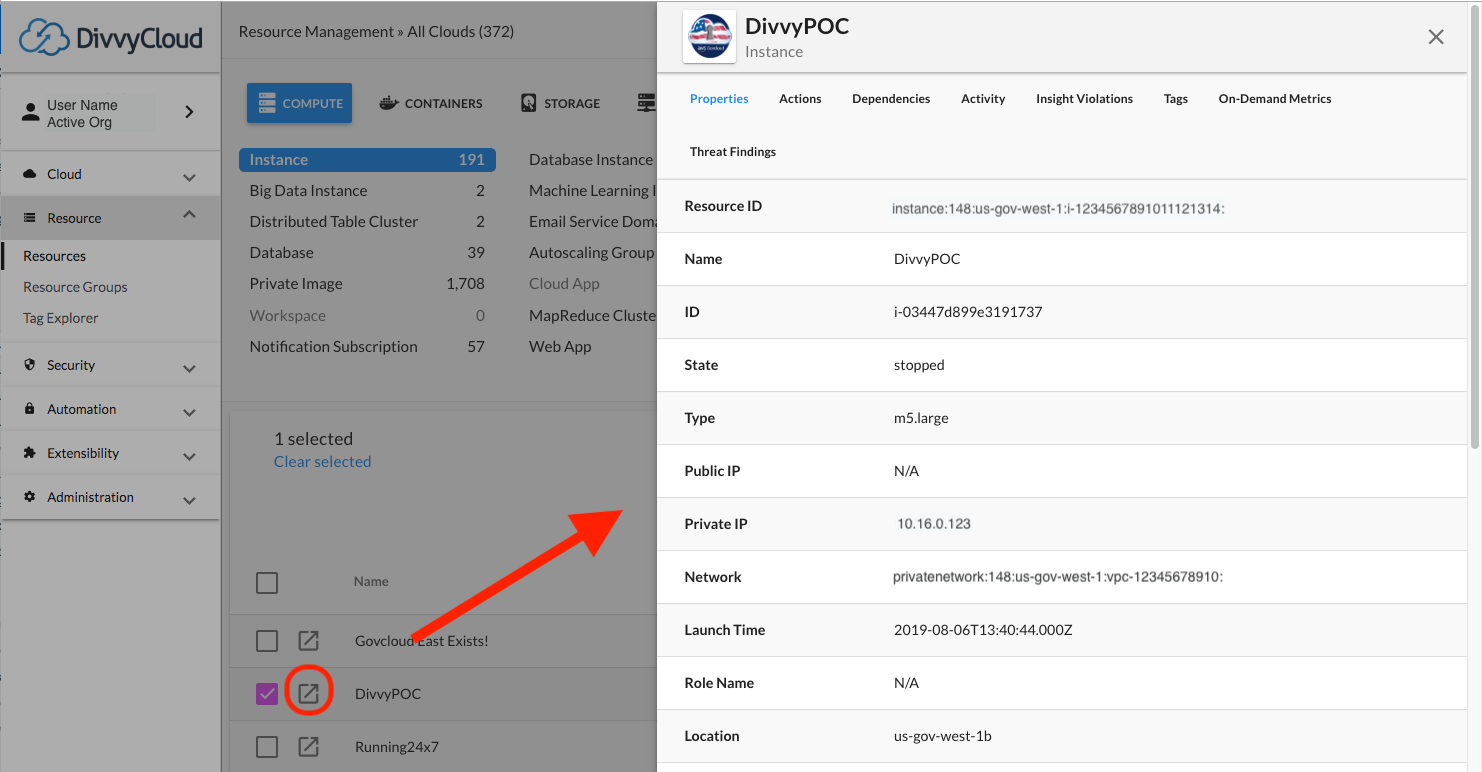Click the Resource Management breadcrumb text

tap(316, 32)
